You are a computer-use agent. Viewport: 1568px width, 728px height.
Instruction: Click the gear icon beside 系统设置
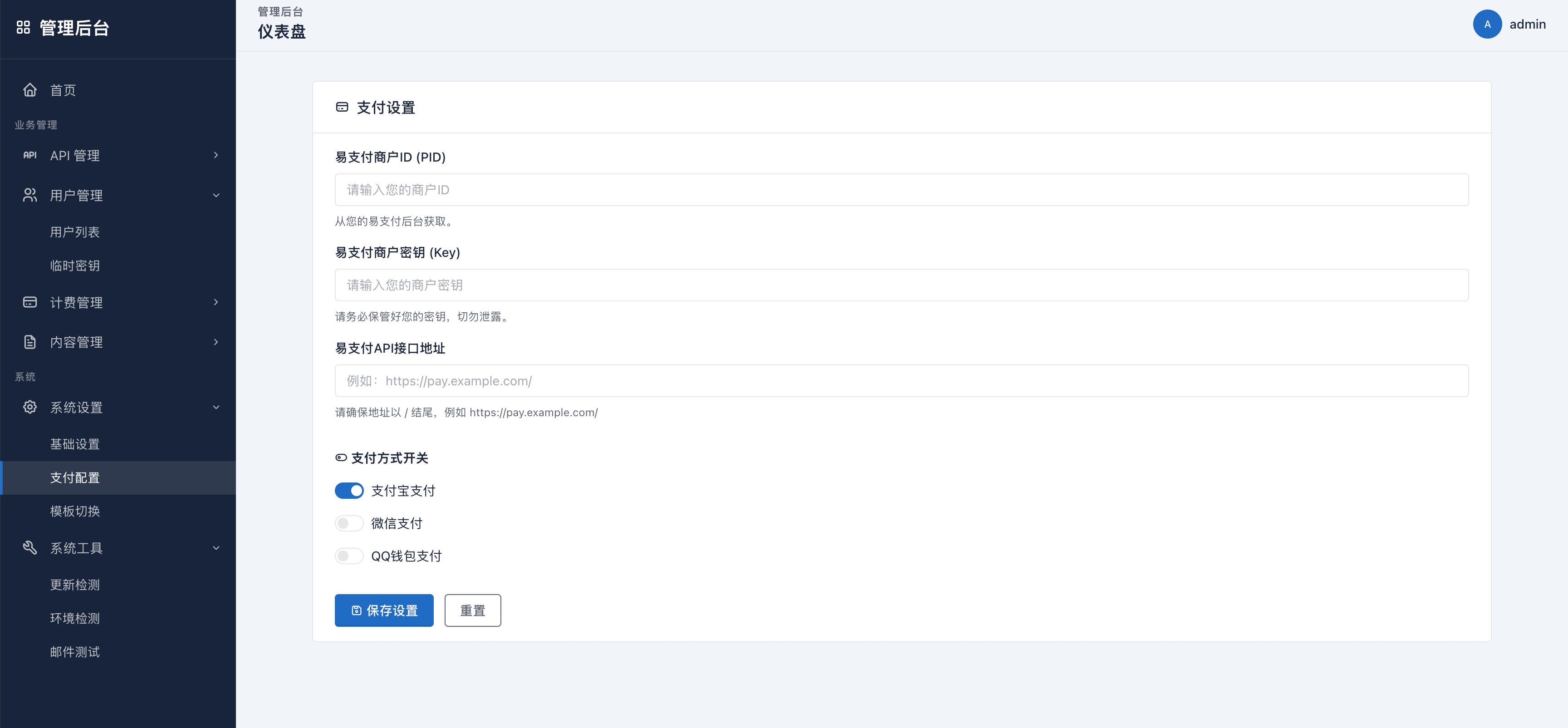(x=30, y=407)
